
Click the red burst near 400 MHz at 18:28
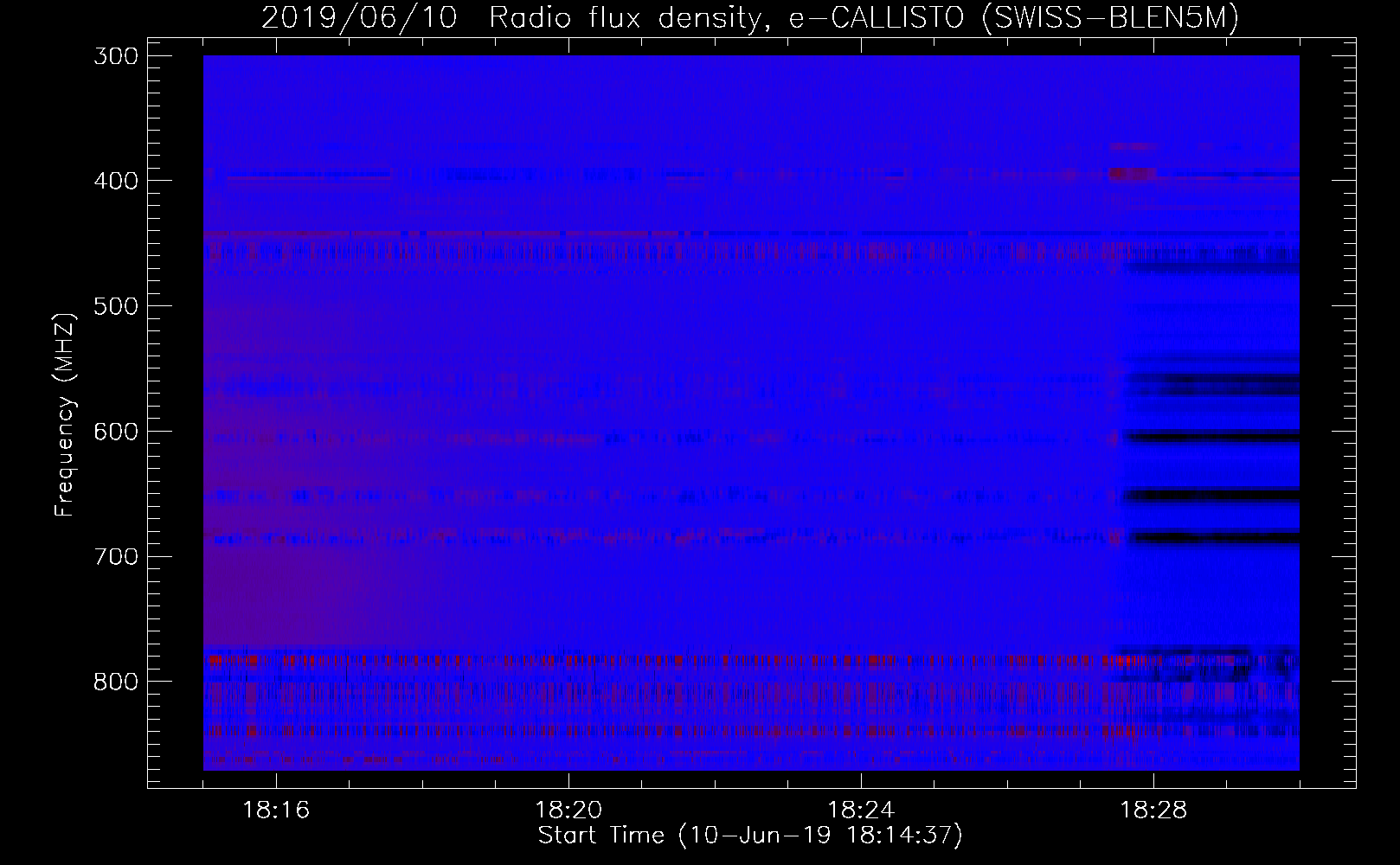click(x=1133, y=174)
